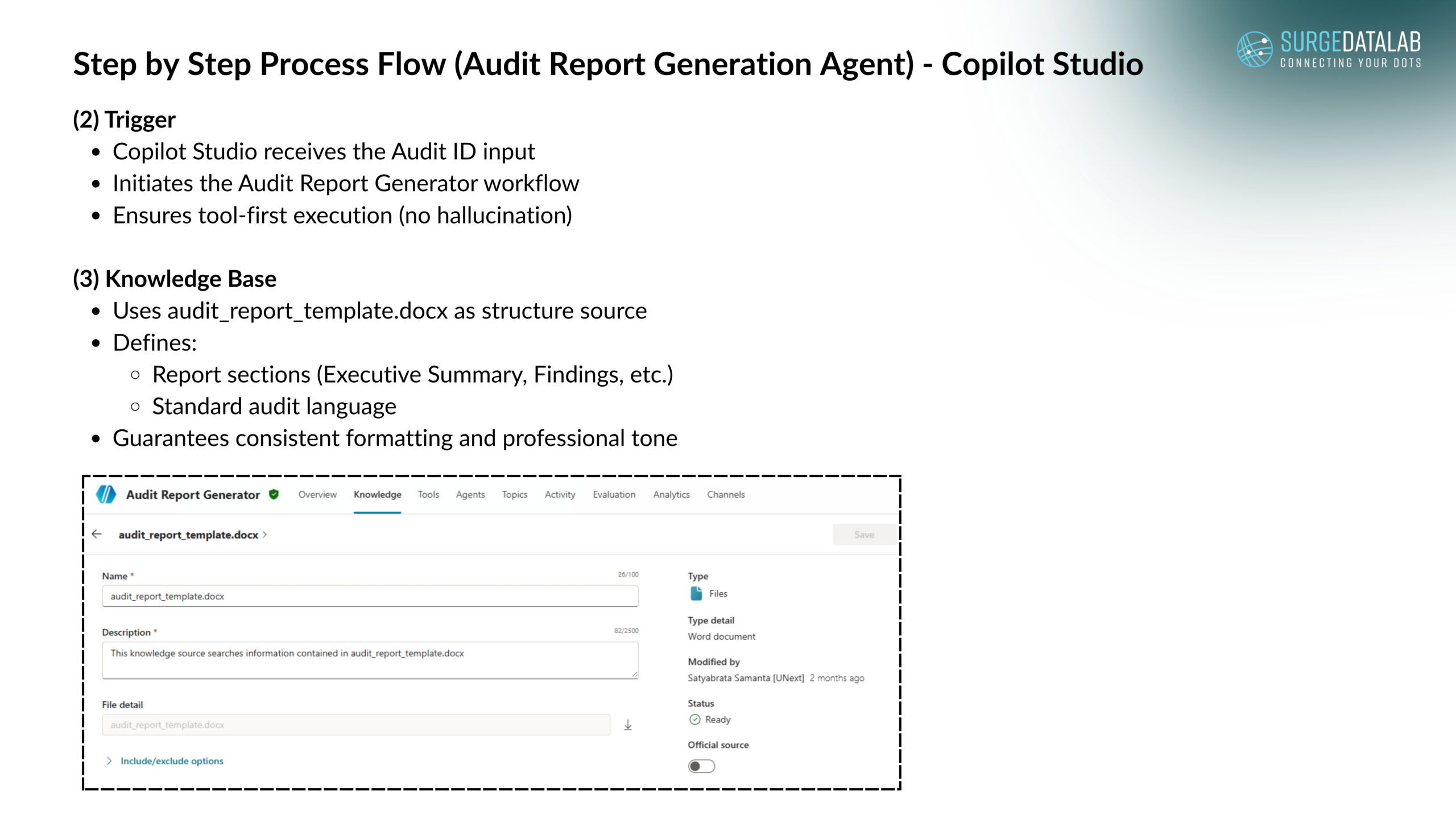1456x819 pixels.
Task: Click the disabled File detail field
Action: click(356, 725)
